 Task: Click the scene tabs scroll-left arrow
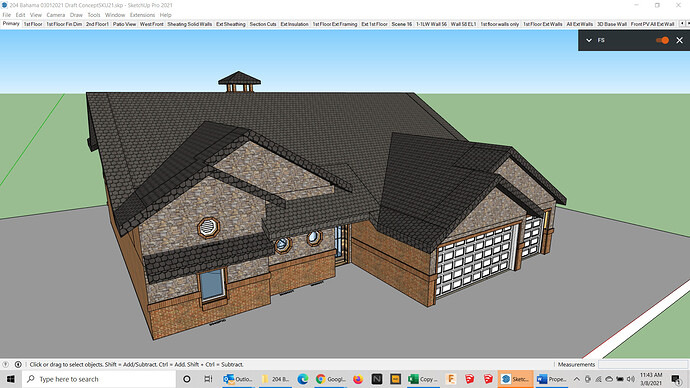[682, 24]
